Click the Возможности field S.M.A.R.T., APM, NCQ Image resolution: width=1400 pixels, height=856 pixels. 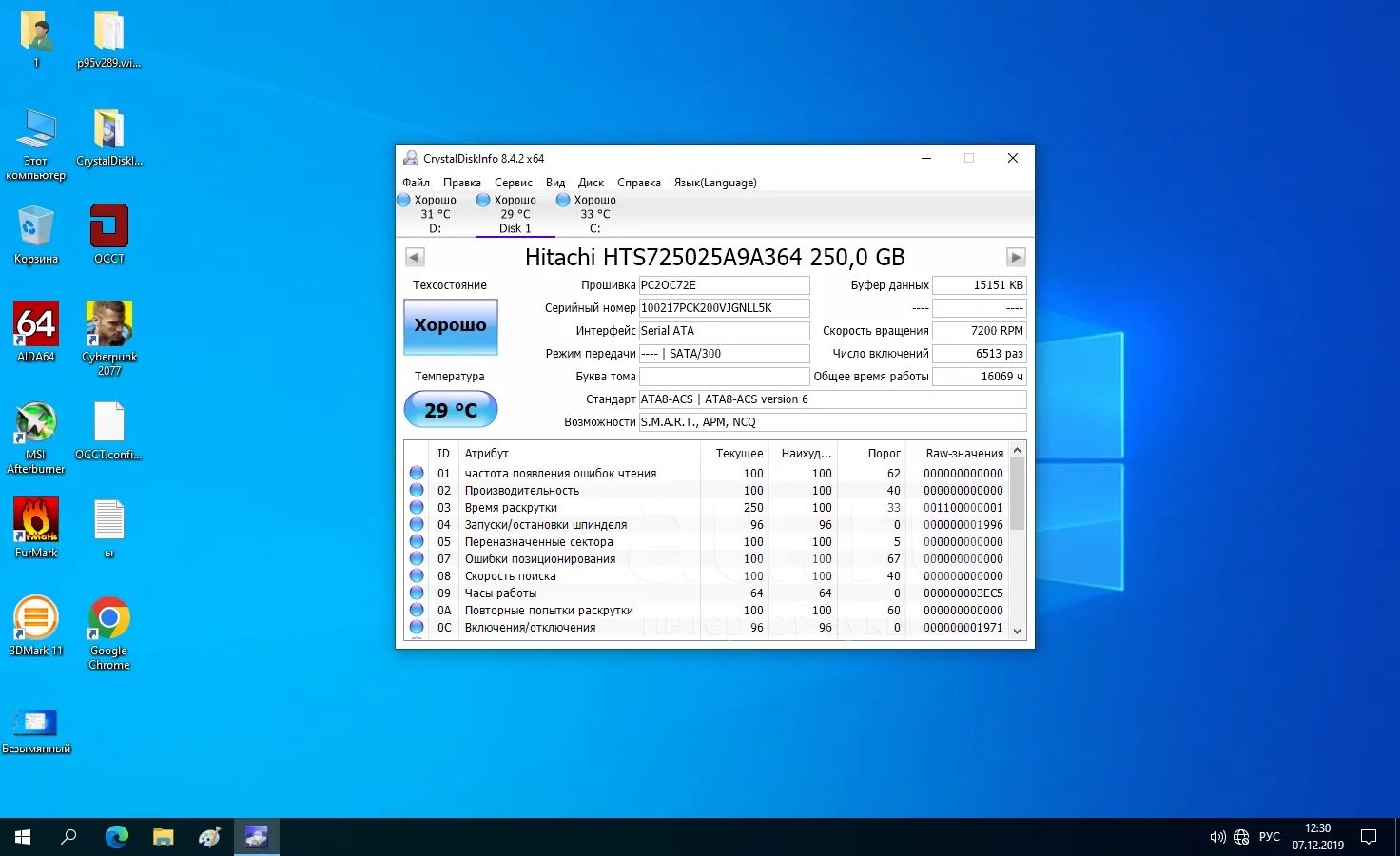click(832, 422)
